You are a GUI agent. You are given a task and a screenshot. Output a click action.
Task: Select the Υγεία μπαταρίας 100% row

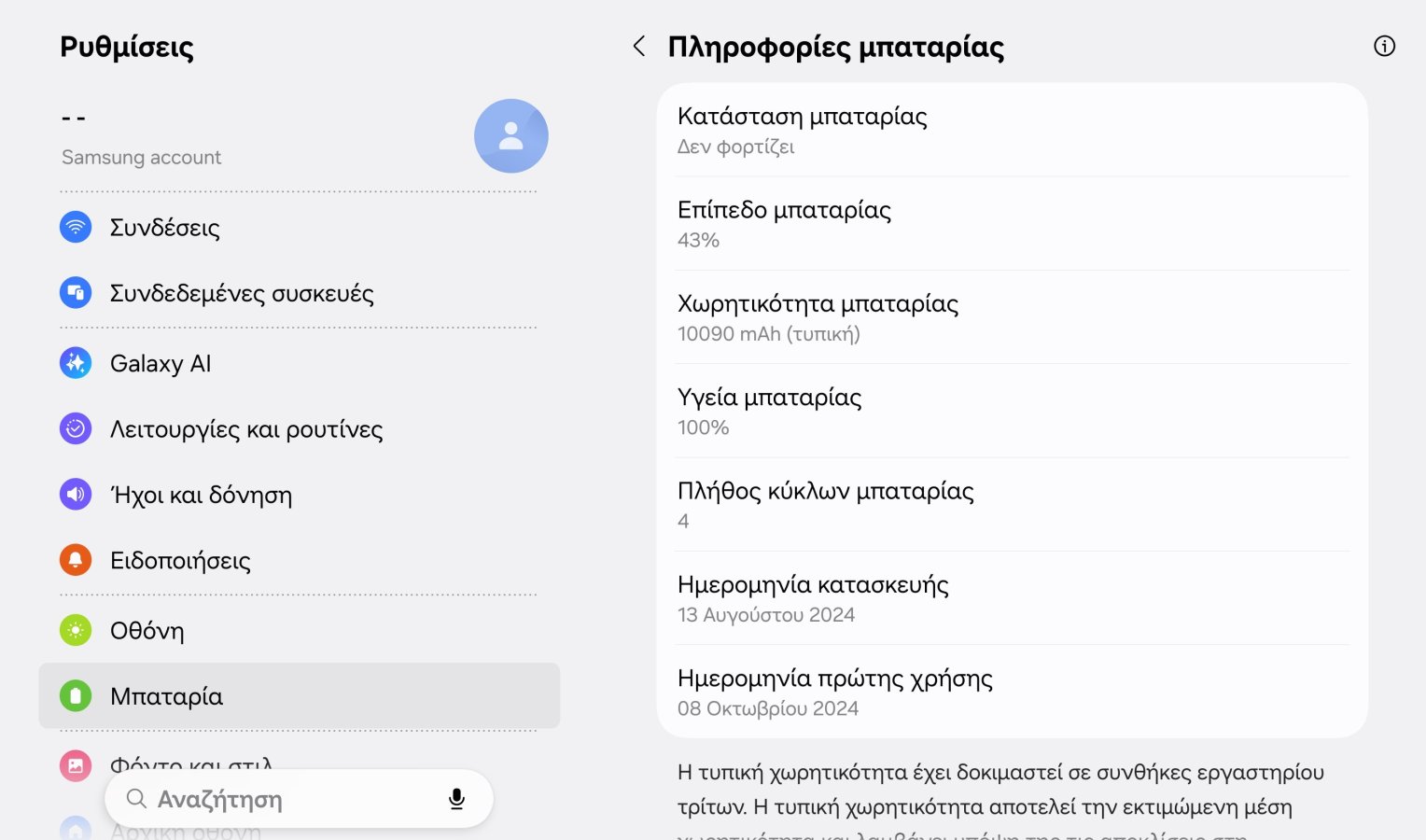tap(1013, 411)
